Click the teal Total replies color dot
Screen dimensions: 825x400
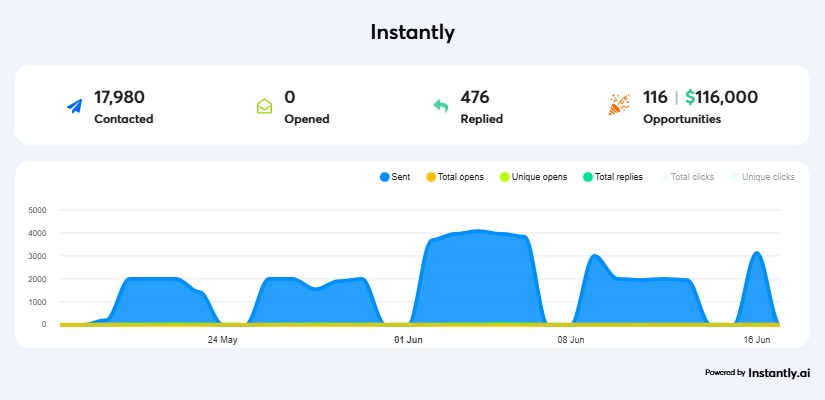pyautogui.click(x=588, y=177)
